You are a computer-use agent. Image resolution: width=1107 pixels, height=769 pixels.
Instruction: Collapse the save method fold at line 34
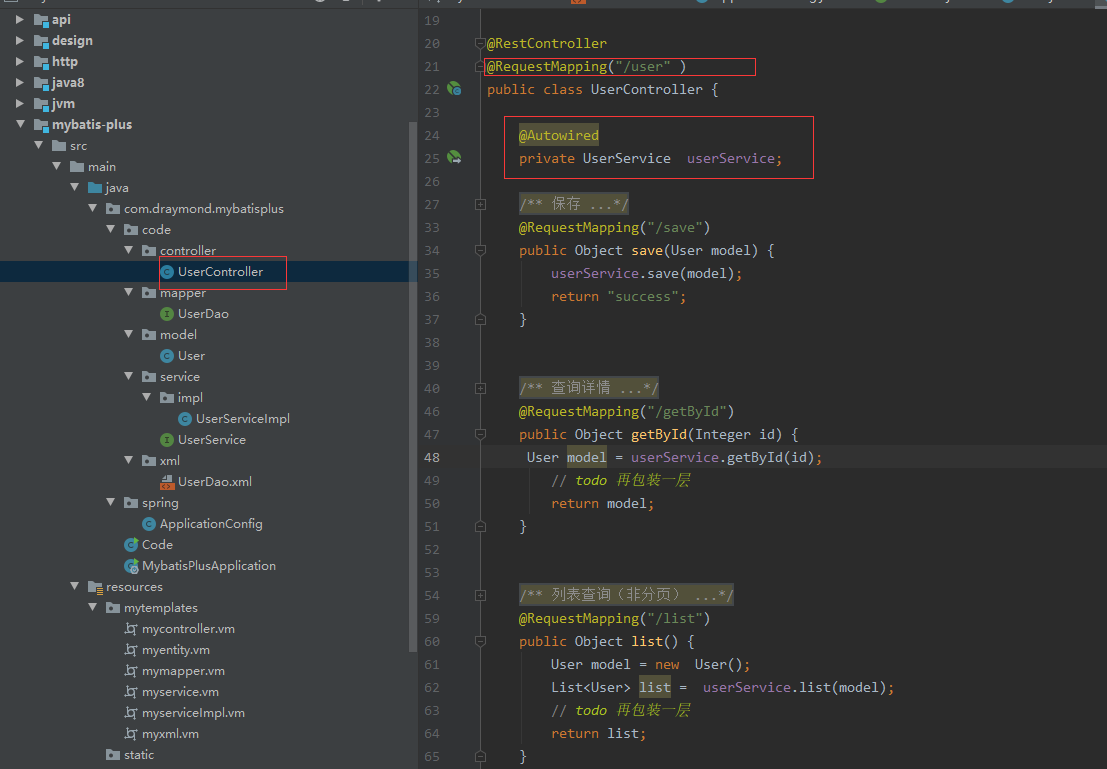[480, 250]
